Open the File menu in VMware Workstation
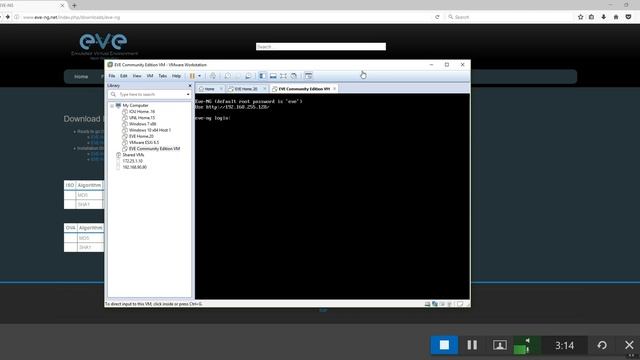Image resolution: width=640 pixels, height=360 pixels. point(111,76)
